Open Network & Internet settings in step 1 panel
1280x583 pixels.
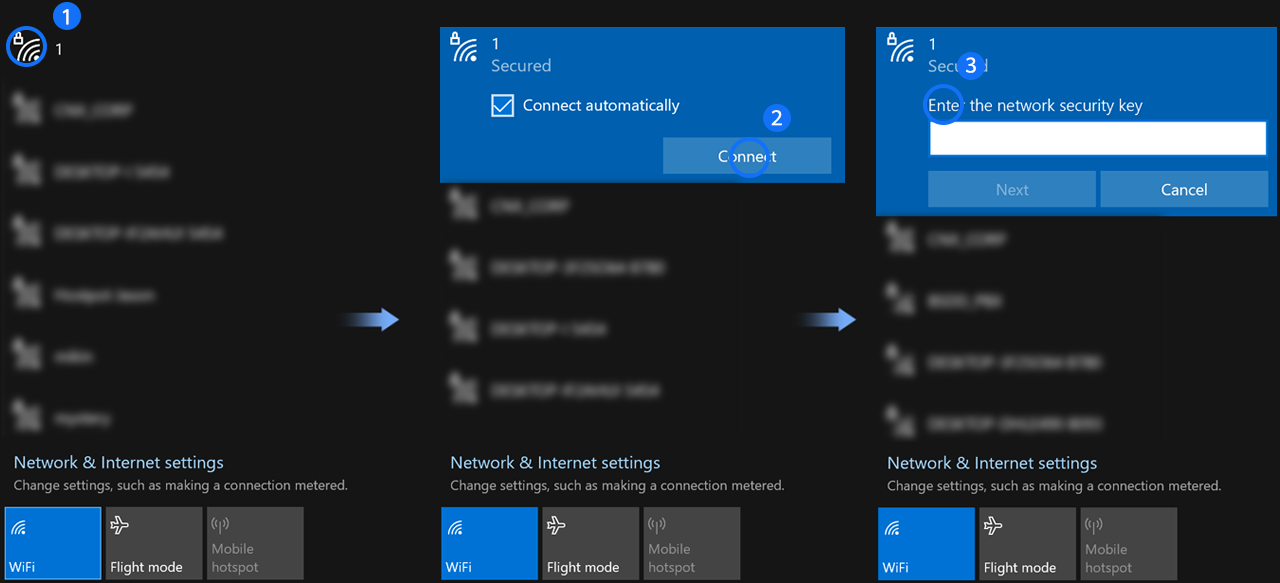[x=119, y=463]
